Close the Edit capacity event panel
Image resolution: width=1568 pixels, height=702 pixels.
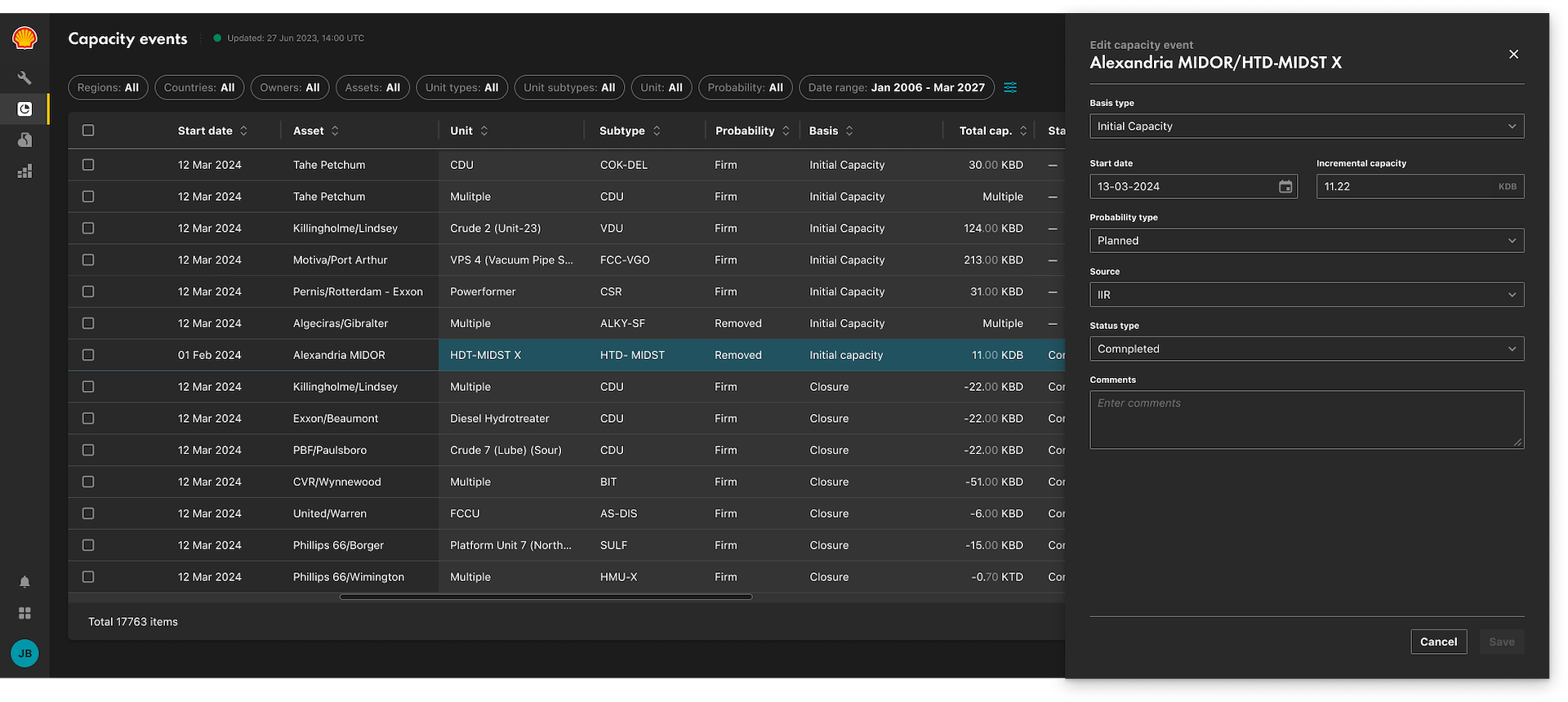(x=1513, y=54)
